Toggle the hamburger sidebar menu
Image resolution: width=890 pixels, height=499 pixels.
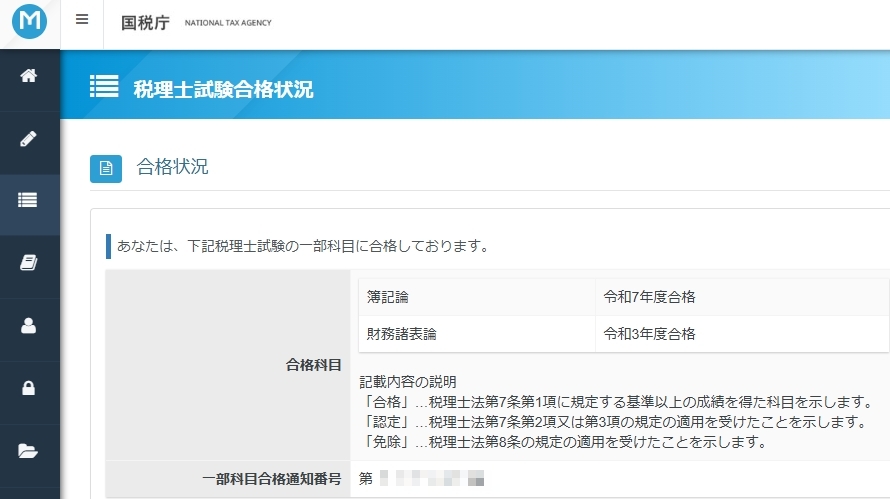(82, 20)
